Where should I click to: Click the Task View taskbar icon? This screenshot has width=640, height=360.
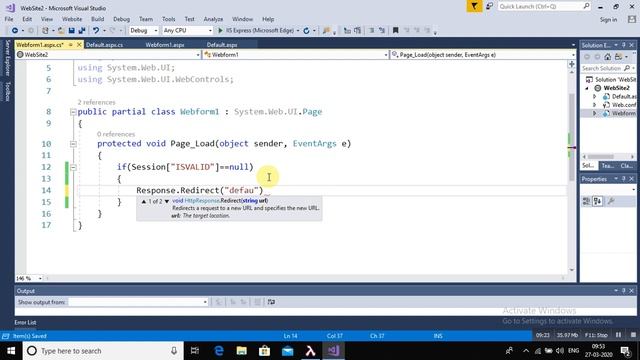(x=195, y=351)
